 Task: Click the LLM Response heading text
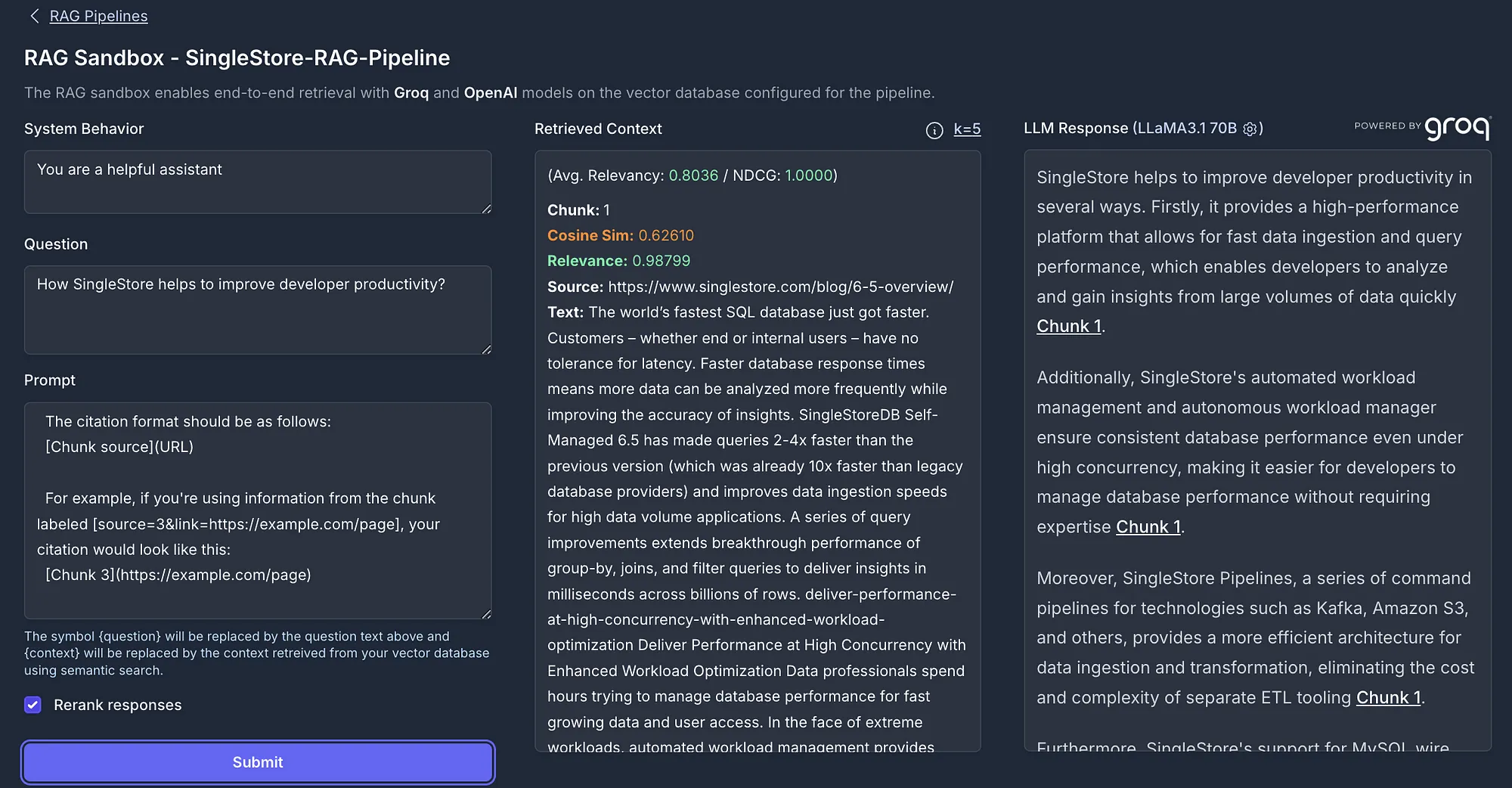point(1076,129)
